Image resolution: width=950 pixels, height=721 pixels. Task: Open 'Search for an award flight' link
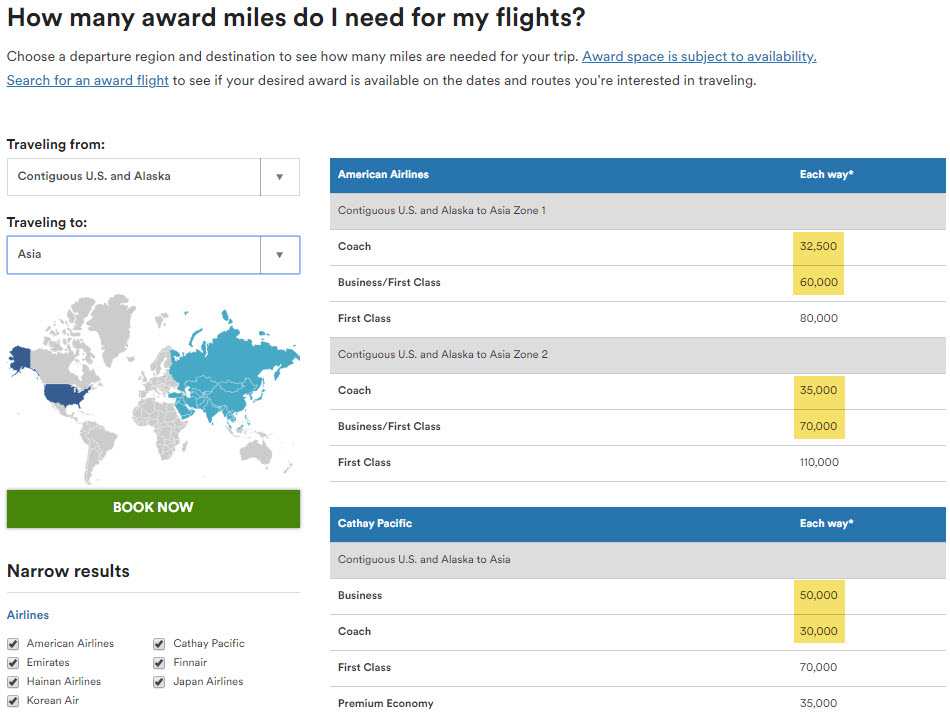88,81
